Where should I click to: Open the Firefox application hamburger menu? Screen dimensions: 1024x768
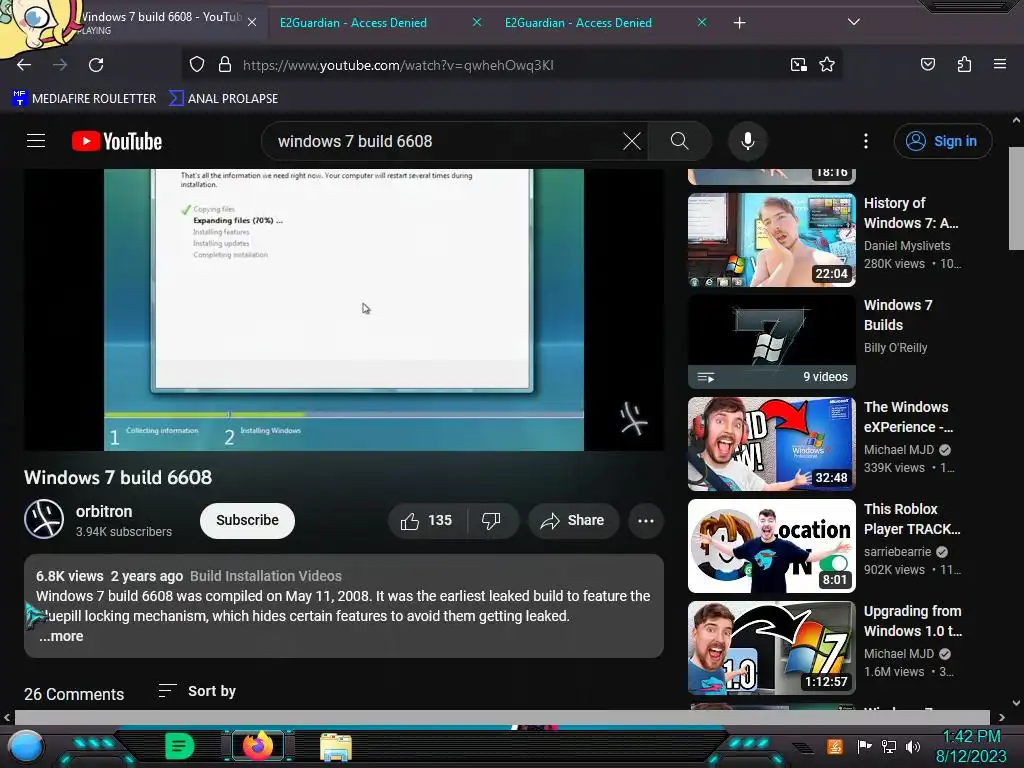tap(999, 64)
